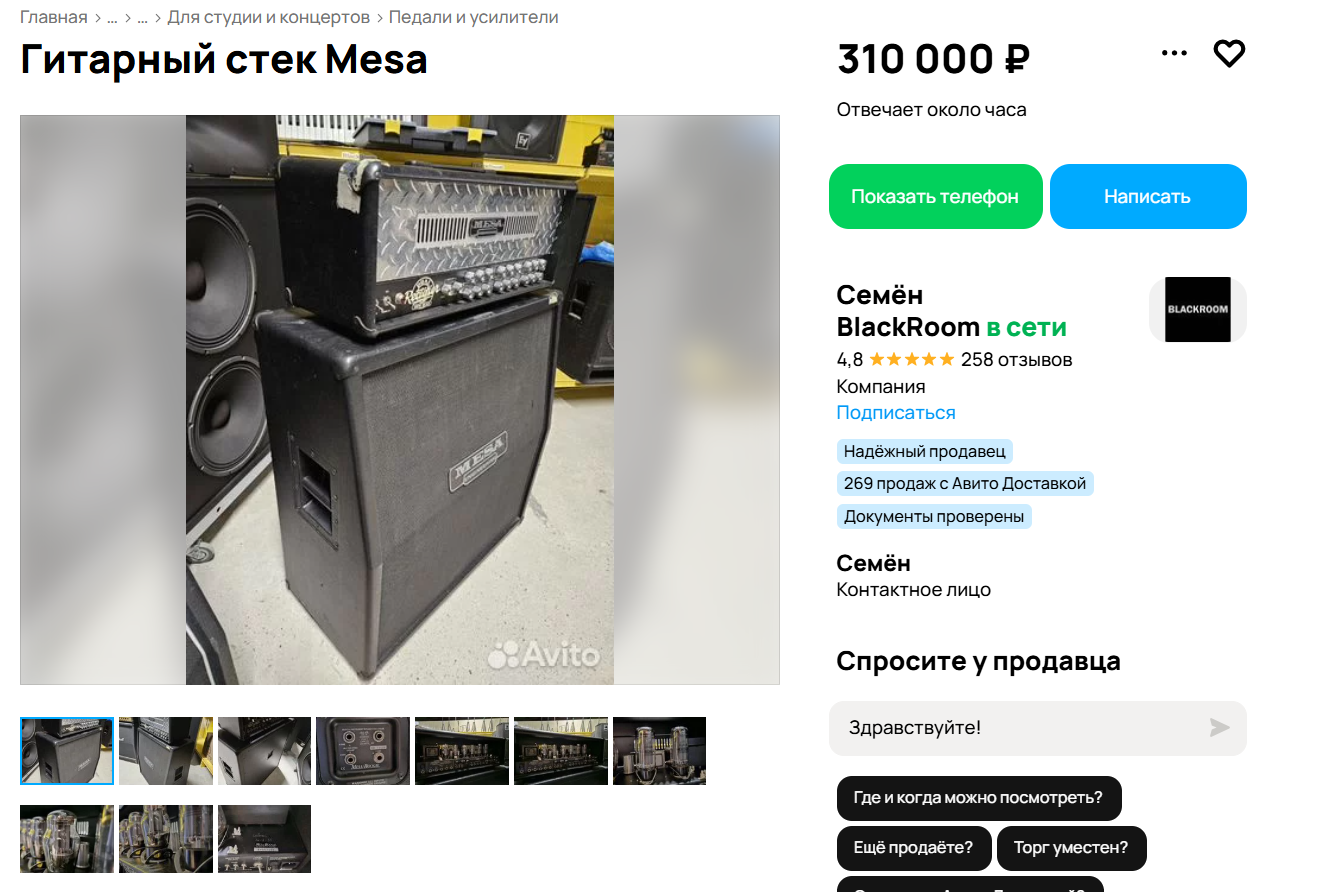
Task: Open Педали и усилители breadcrumb
Action: tap(473, 17)
